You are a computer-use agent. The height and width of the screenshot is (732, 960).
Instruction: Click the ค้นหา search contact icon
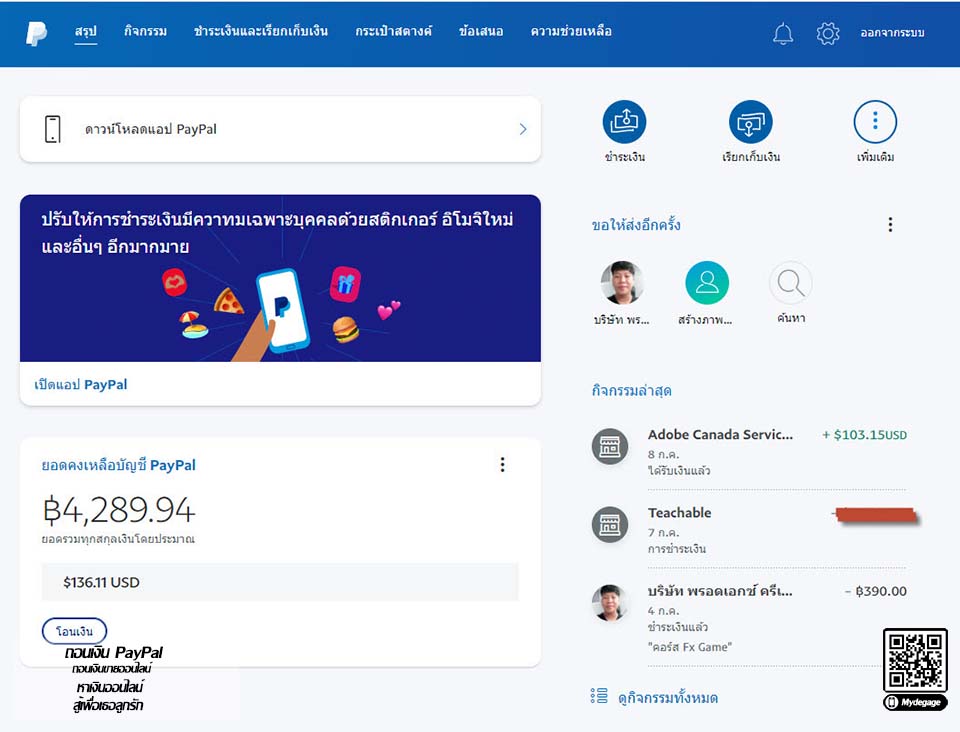point(790,283)
